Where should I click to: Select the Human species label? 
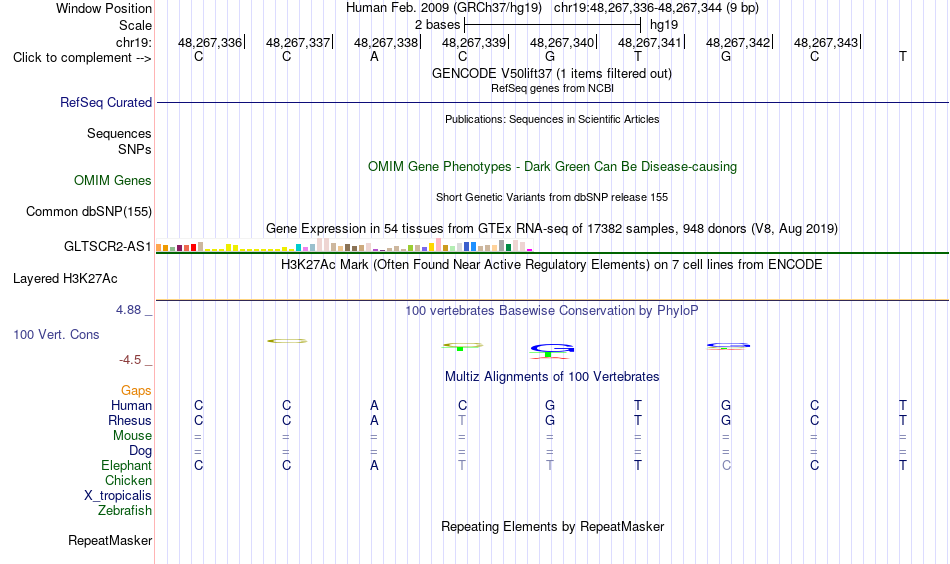(131, 405)
